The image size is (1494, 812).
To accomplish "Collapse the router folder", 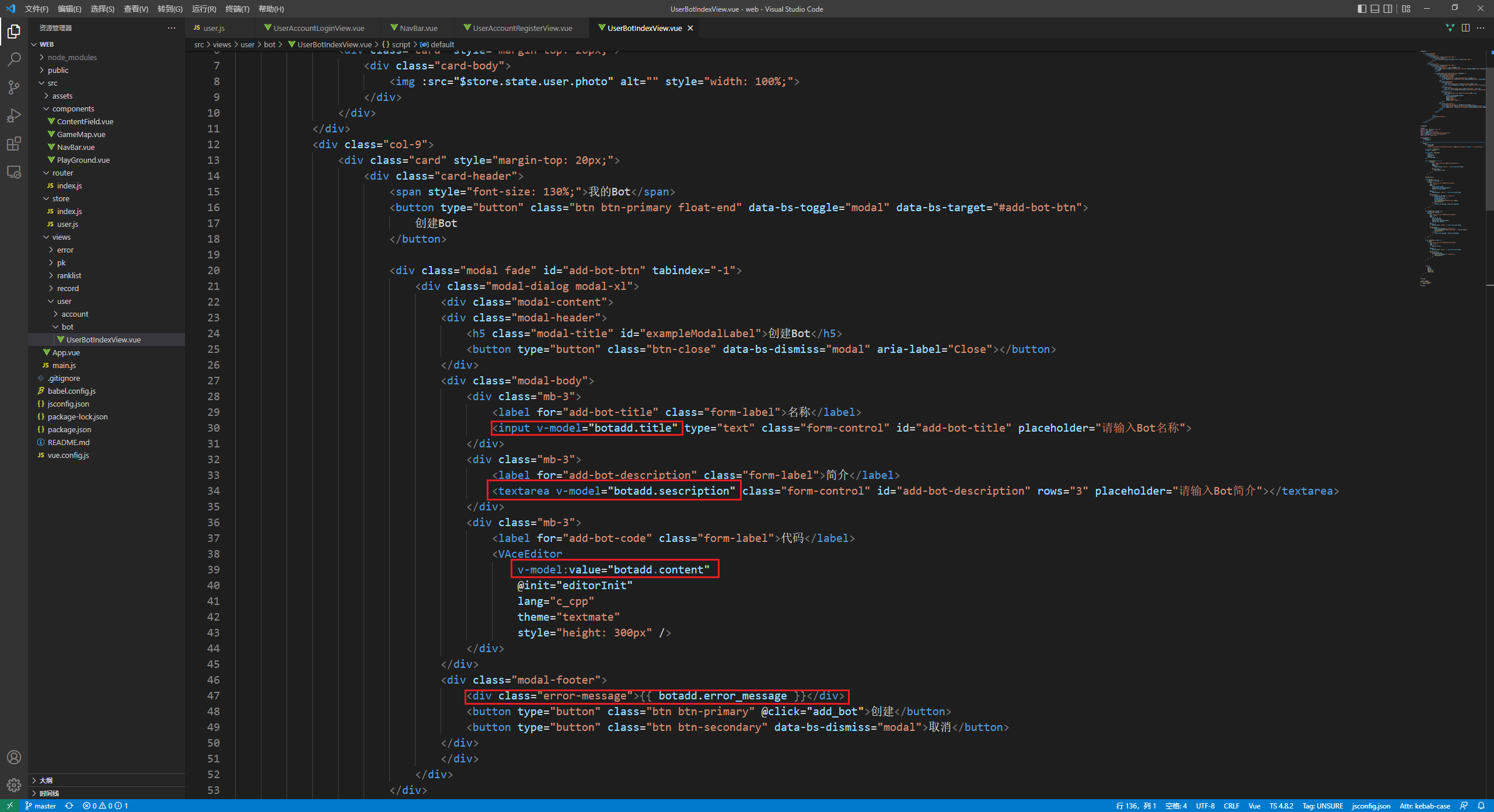I will point(107,173).
